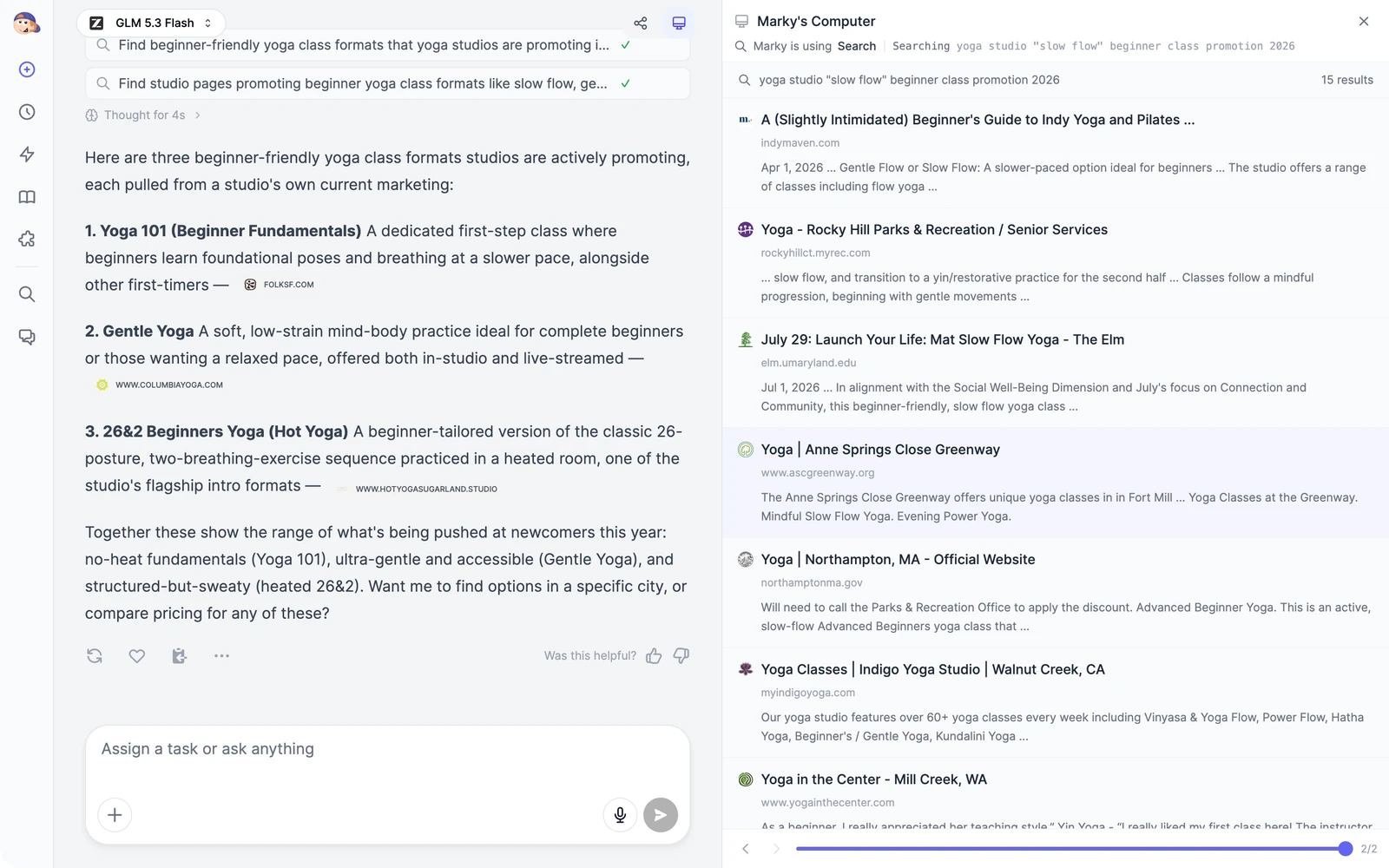Open the book library sidebar icon
Viewport: 1389px width, 868px height.
(27, 197)
